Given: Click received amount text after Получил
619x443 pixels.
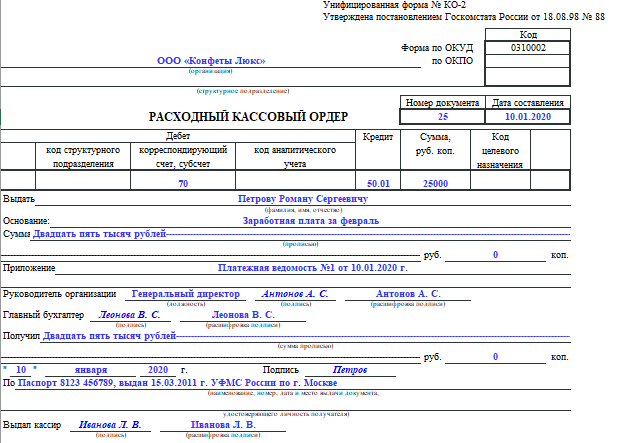Looking at the screenshot, I should 109,336.
